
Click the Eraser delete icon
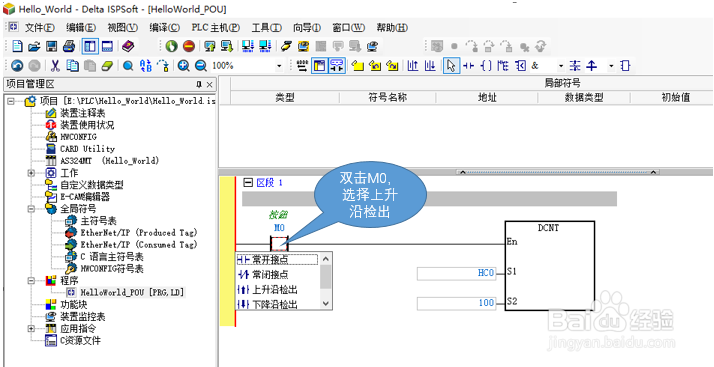click(107, 66)
